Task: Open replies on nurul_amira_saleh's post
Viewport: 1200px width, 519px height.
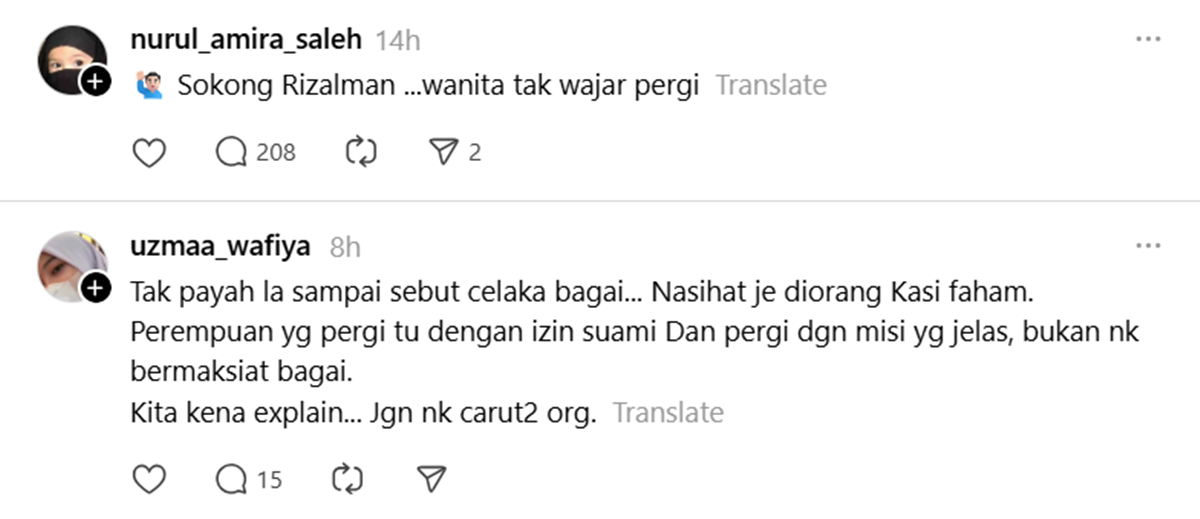Action: (232, 153)
